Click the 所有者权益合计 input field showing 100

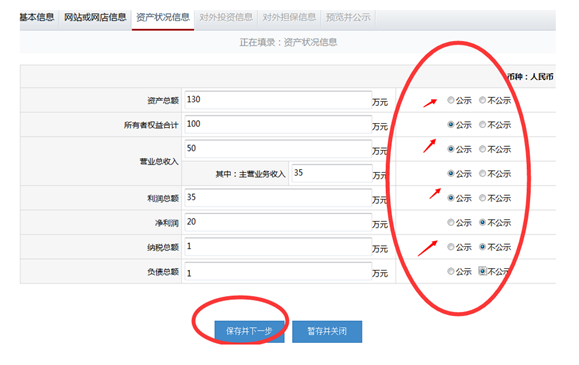click(x=278, y=124)
